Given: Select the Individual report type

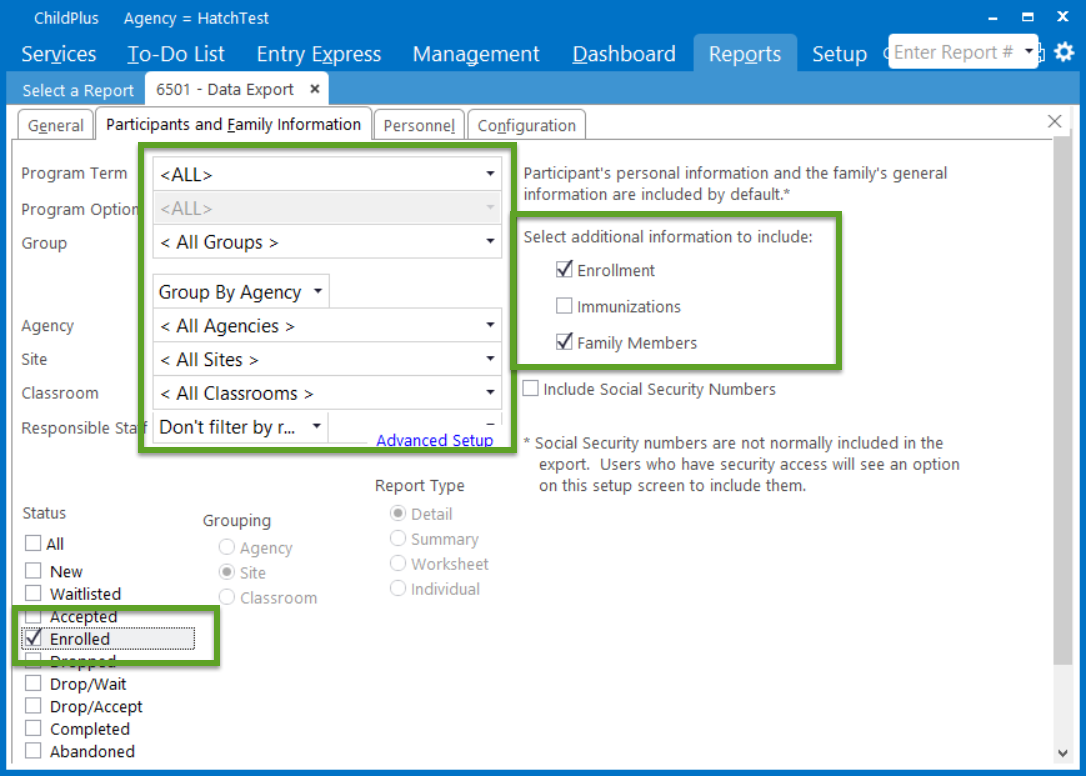Looking at the screenshot, I should click(398, 588).
